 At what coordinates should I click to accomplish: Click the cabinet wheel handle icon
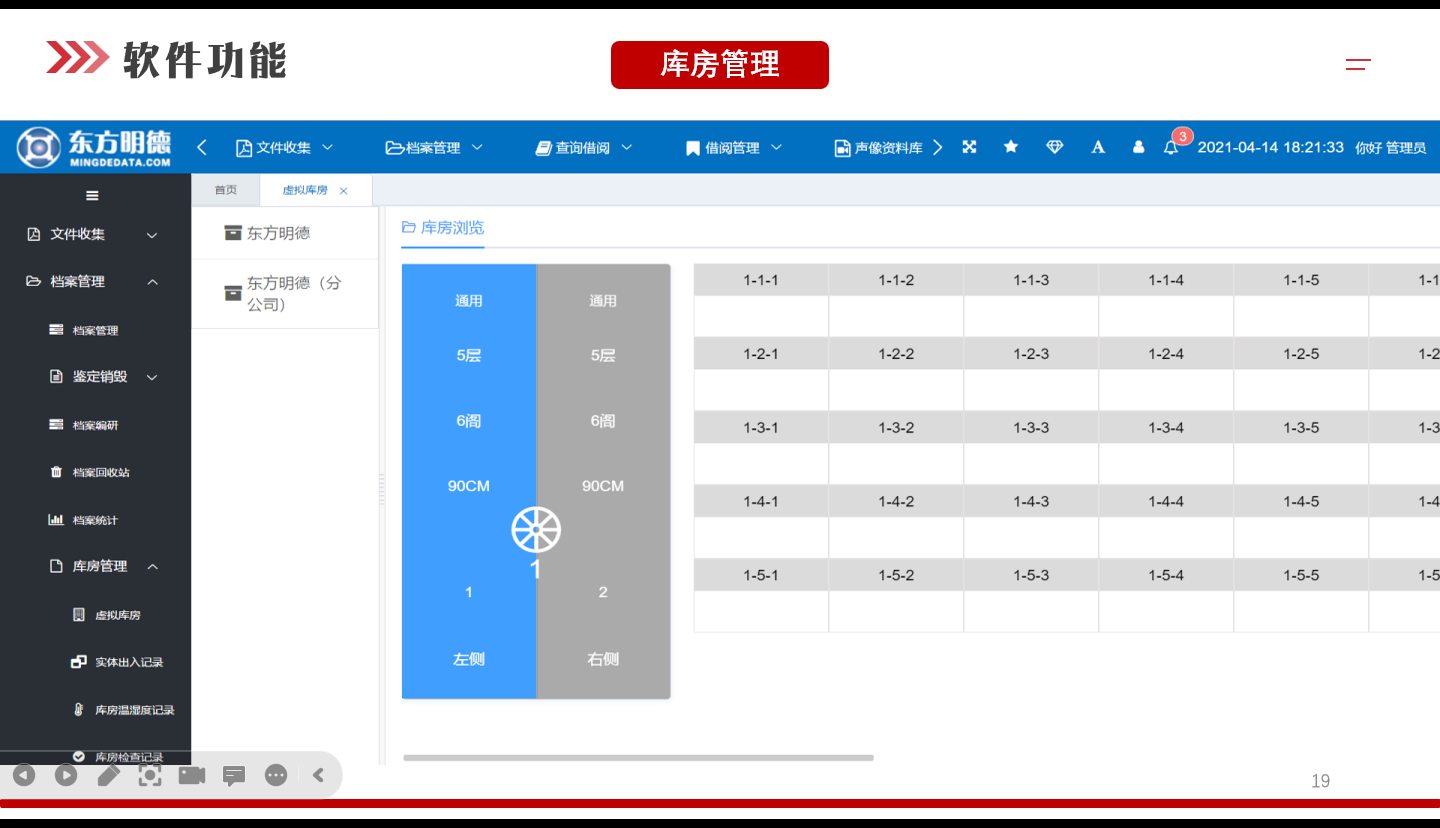coord(536,530)
